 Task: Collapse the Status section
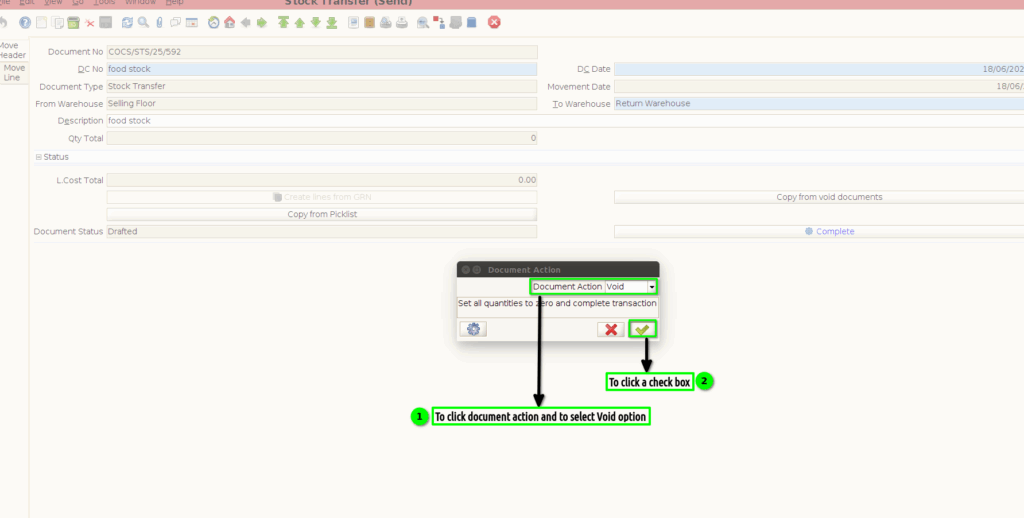point(39,157)
